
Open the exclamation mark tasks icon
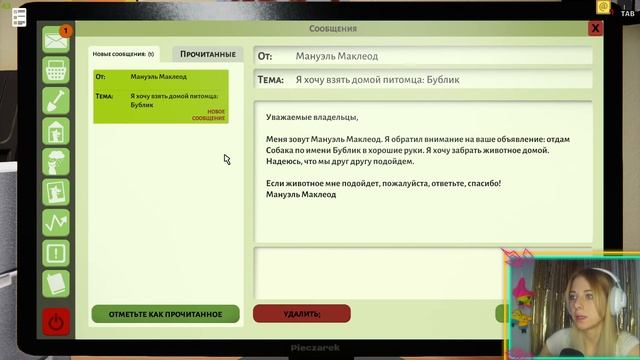tap(56, 253)
